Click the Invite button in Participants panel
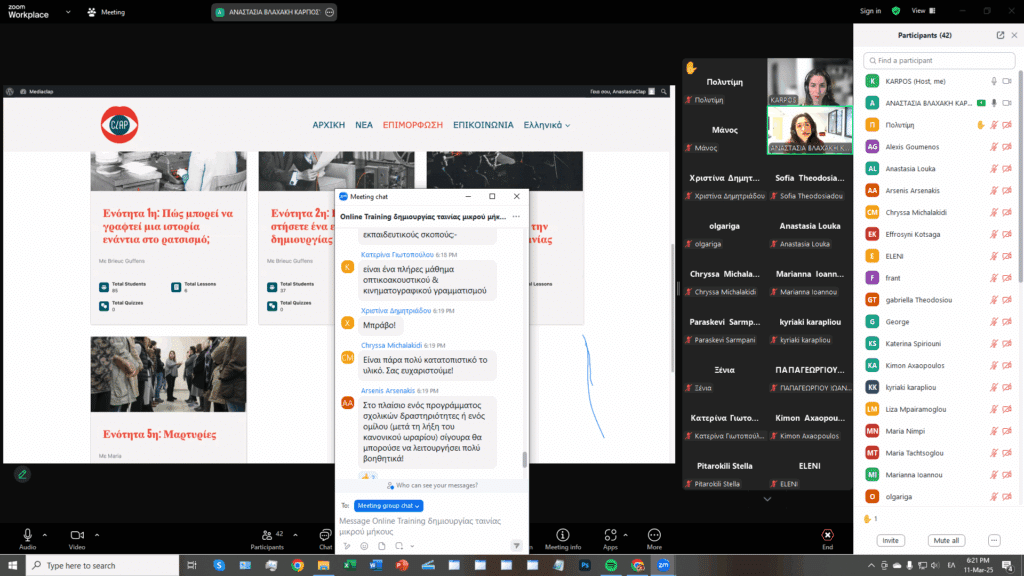Image resolution: width=1024 pixels, height=576 pixels. [890, 540]
